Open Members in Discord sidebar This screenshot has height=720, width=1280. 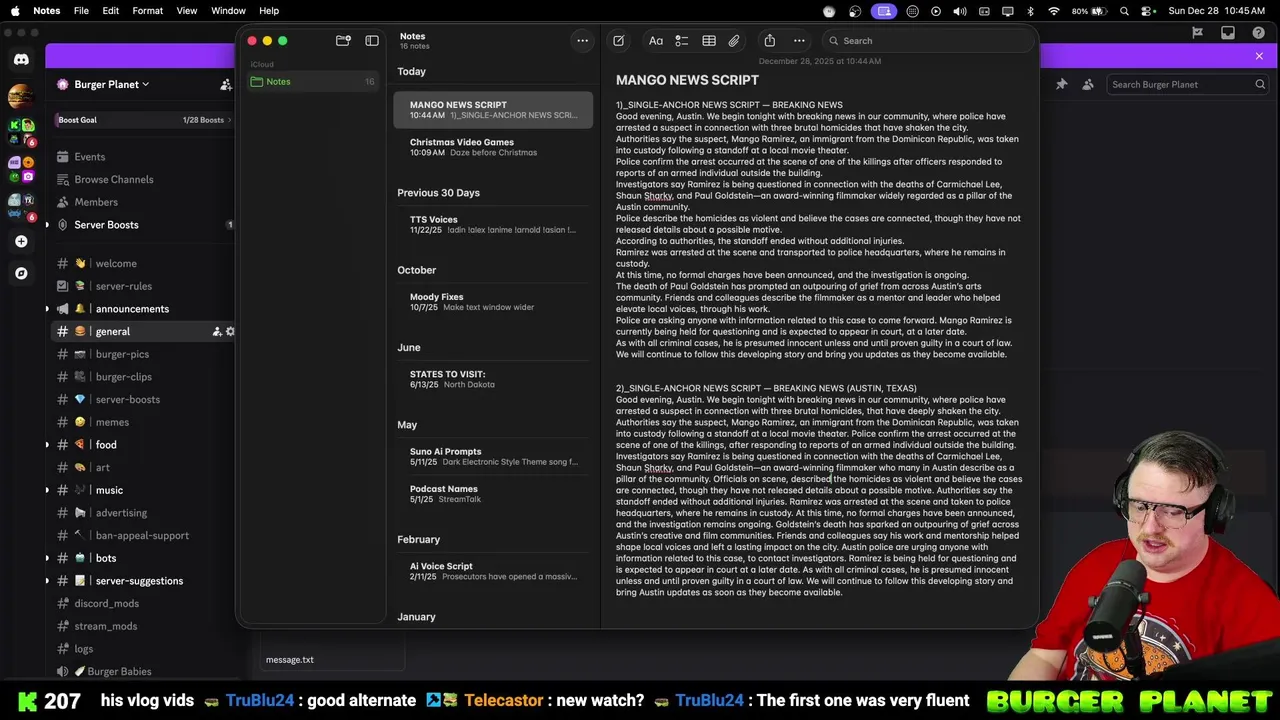[95, 202]
